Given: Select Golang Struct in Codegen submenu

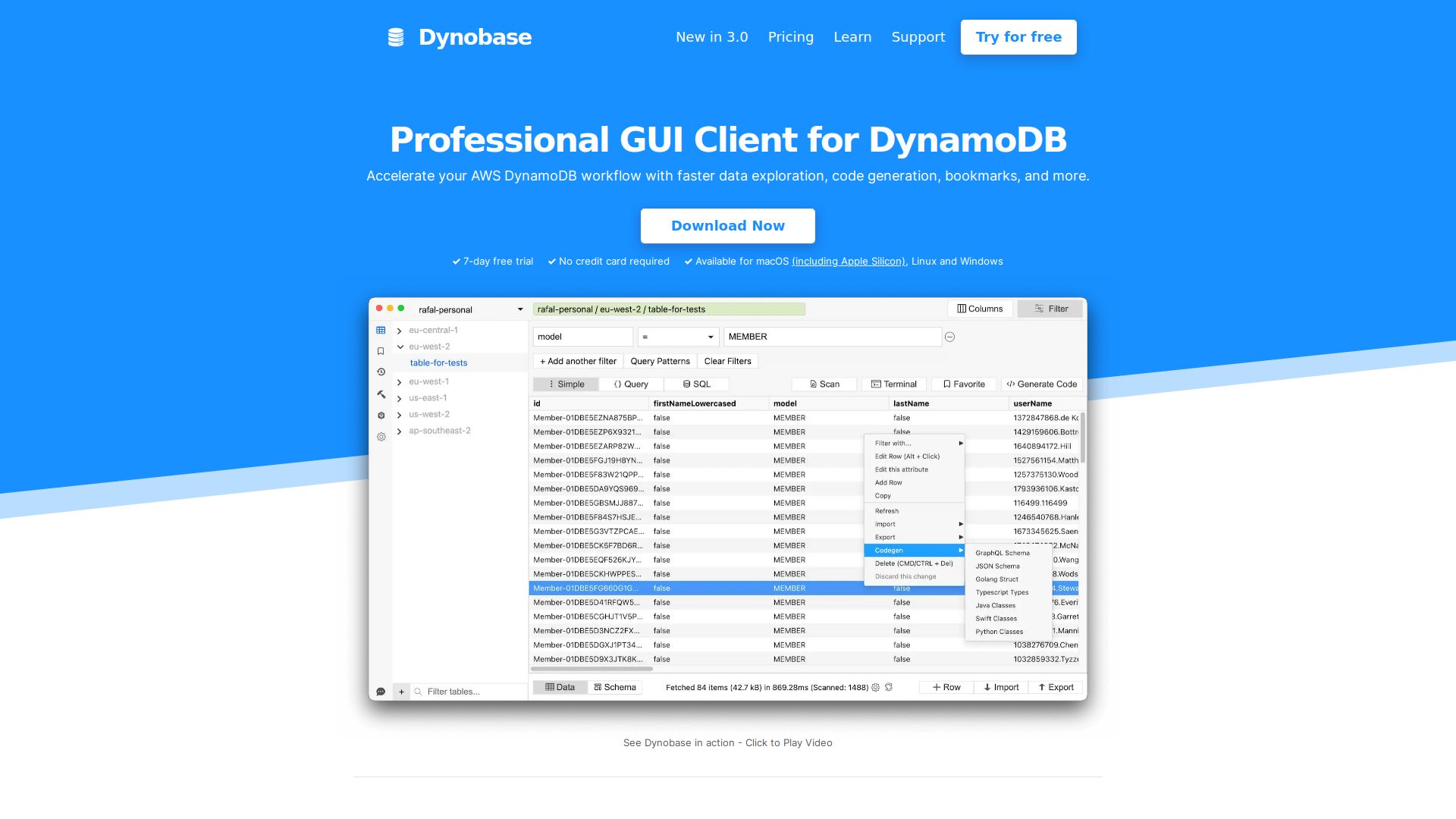Looking at the screenshot, I should (1009, 579).
